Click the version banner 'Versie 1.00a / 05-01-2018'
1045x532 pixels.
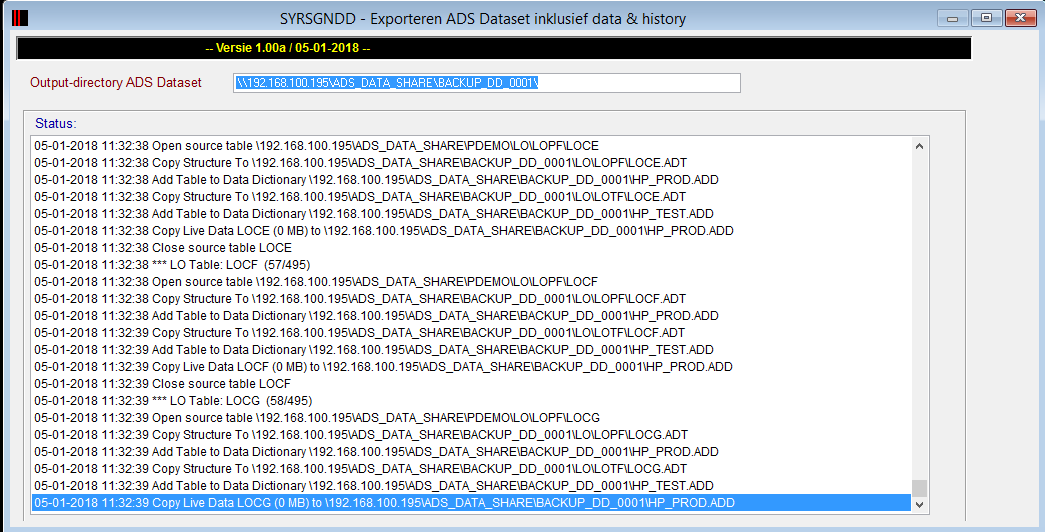click(x=288, y=48)
